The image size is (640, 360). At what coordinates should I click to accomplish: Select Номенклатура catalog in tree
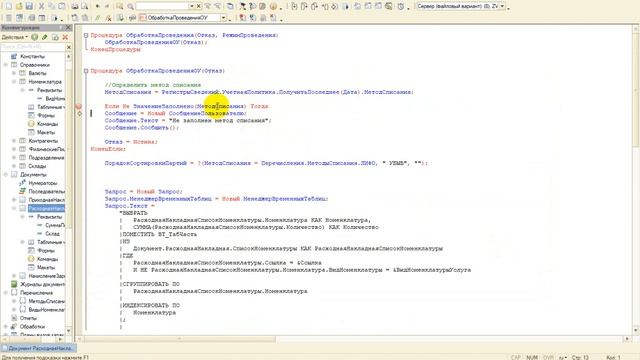(x=45, y=82)
